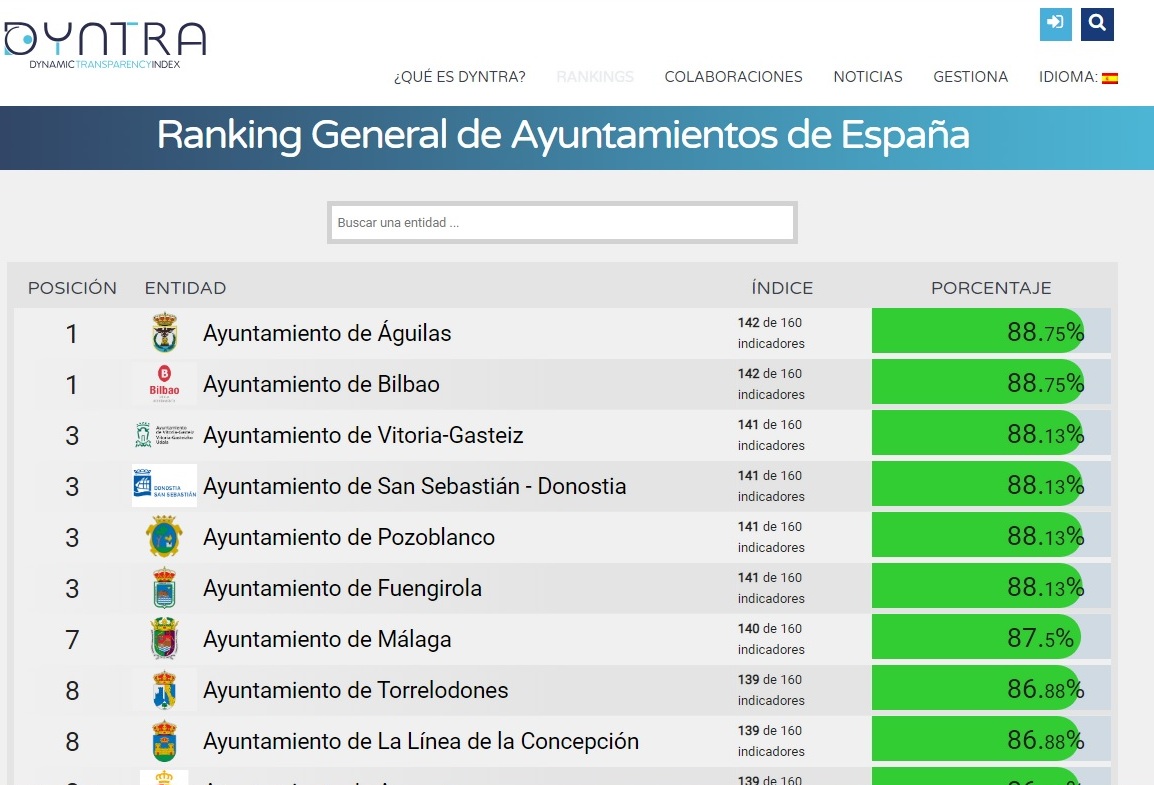
Task: Select the Torrelodones city shield icon
Action: 164,688
